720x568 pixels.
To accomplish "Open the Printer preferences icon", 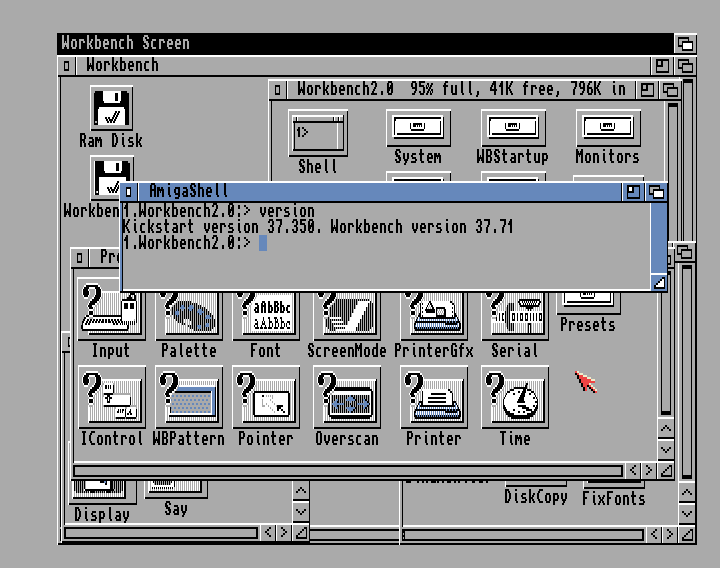I will coord(433,397).
